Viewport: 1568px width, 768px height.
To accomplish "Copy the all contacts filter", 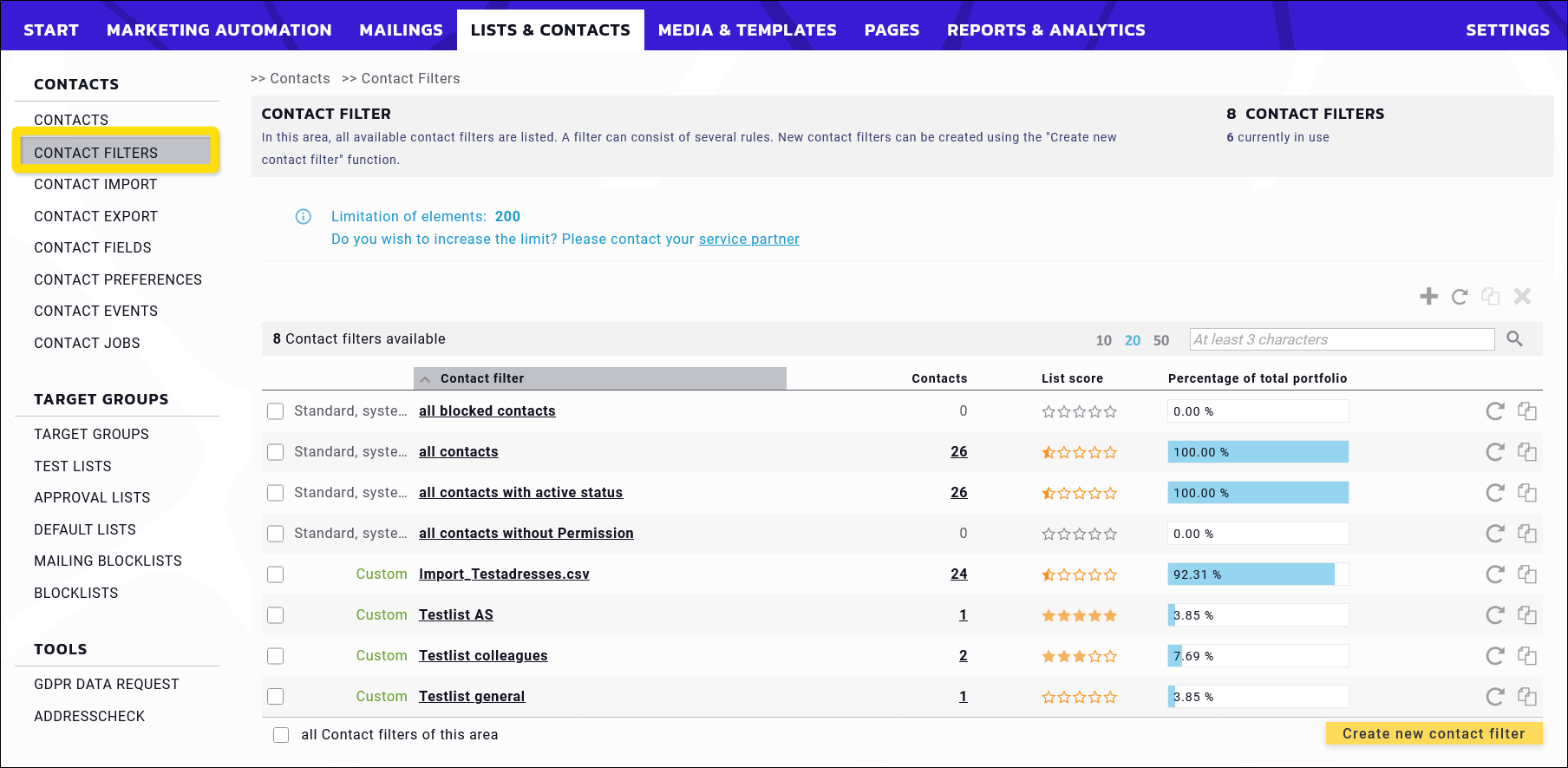I will [x=1527, y=452].
